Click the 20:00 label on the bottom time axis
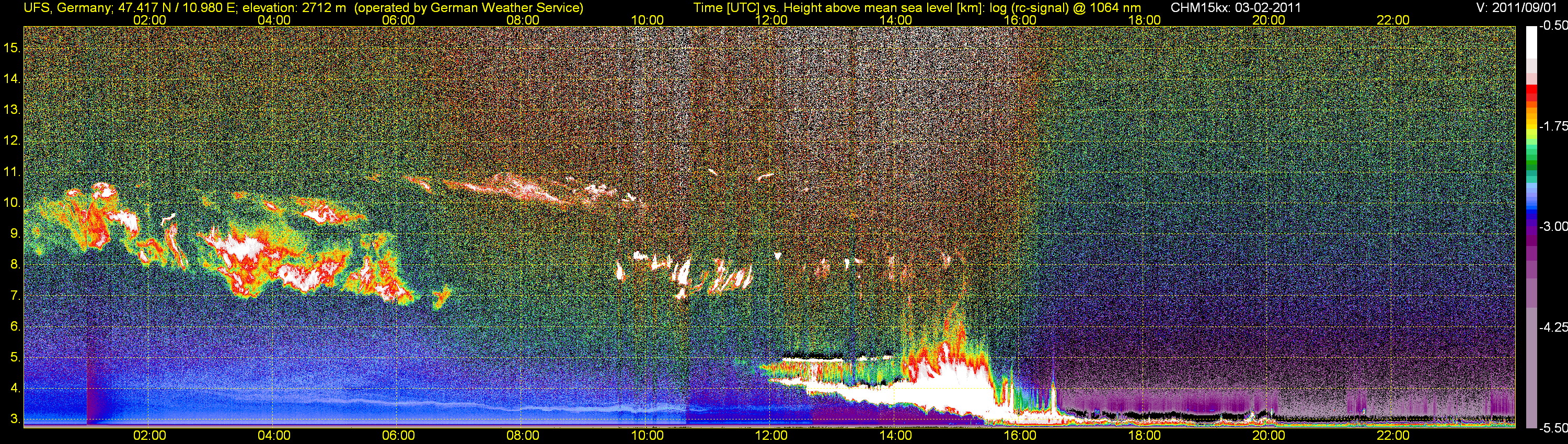This screenshot has width=1568, height=444. [x=1269, y=436]
